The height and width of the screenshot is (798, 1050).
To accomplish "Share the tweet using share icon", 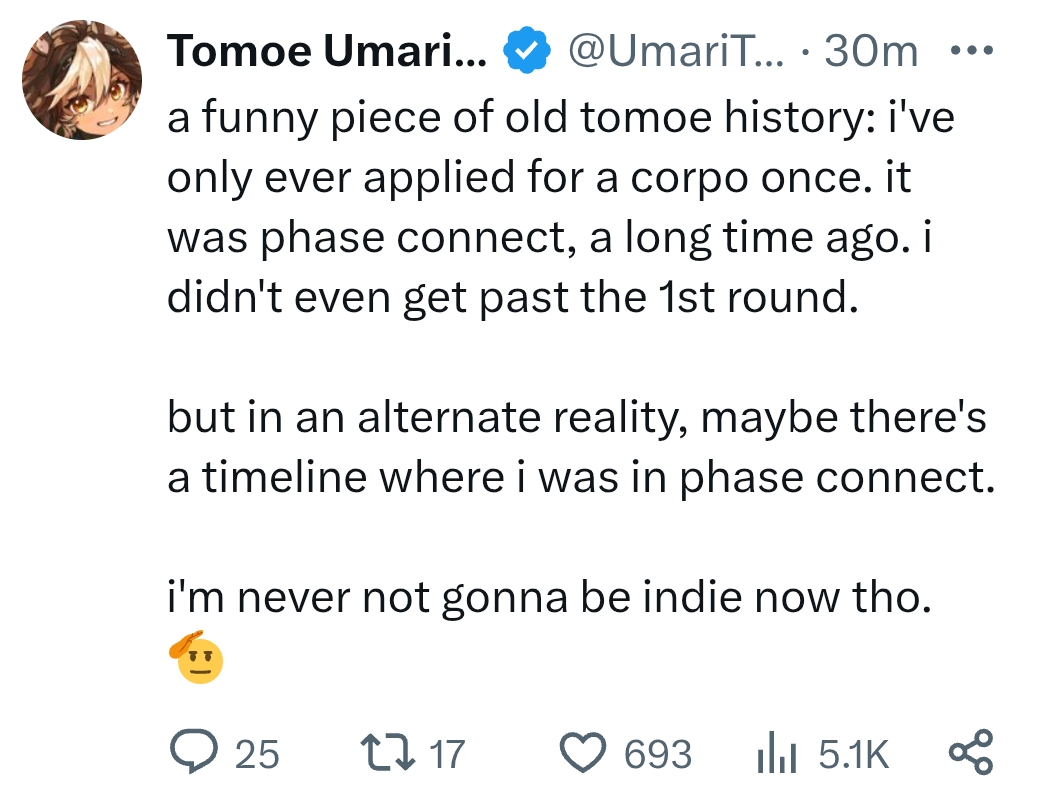I will [971, 752].
